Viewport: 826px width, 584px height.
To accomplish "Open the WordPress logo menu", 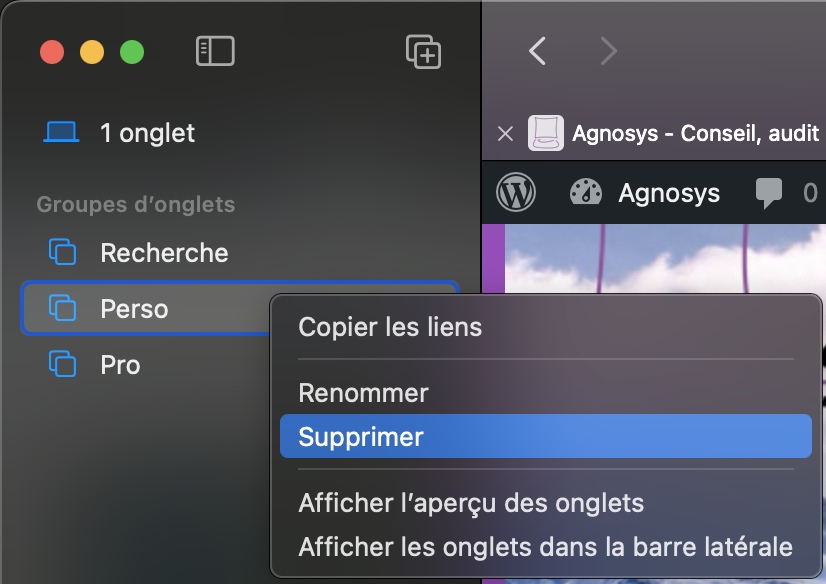I will [516, 192].
